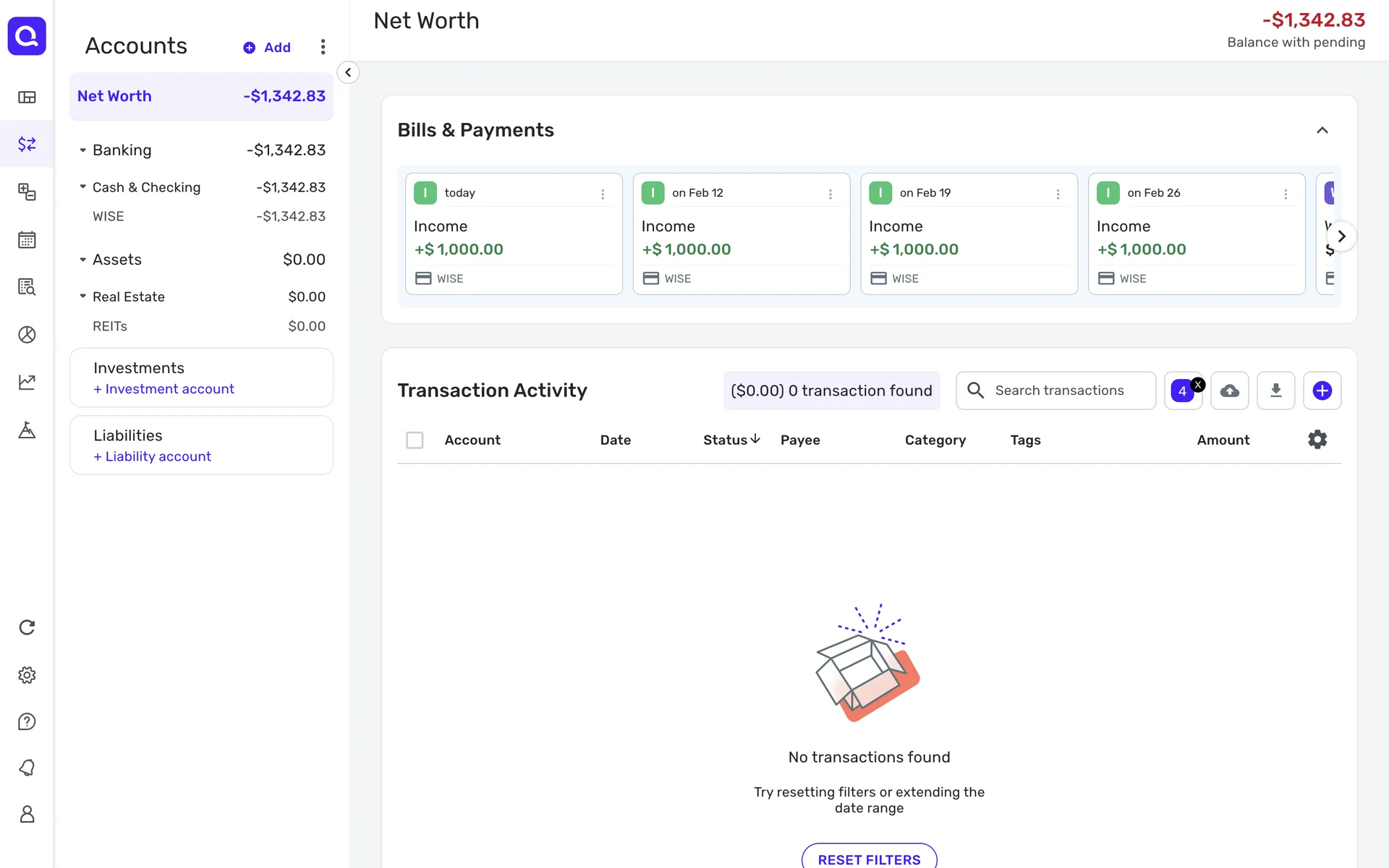
Task: Click the RESET FILTERS button
Action: (869, 859)
